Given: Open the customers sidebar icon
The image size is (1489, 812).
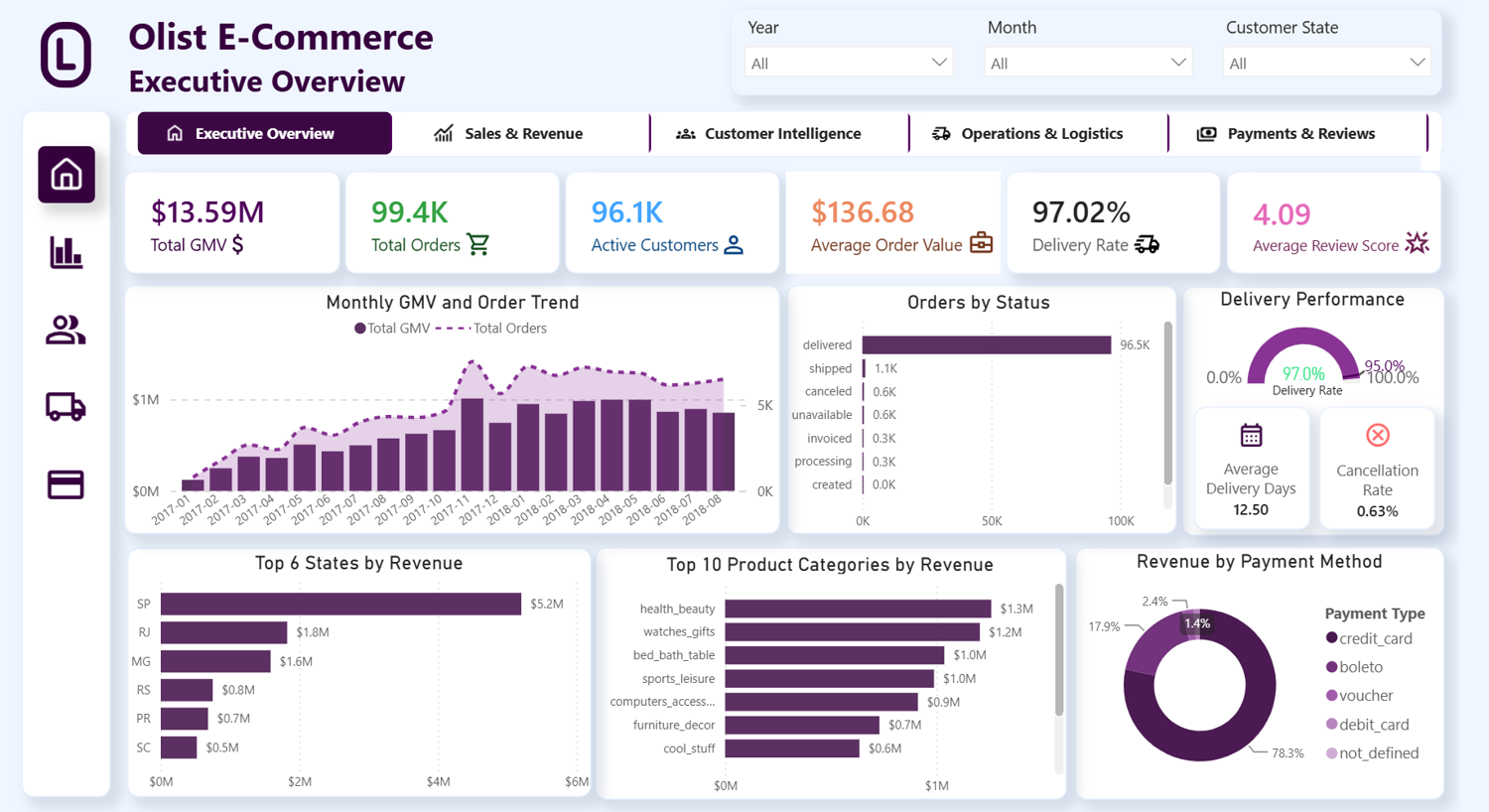Looking at the screenshot, I should pyautogui.click(x=66, y=330).
